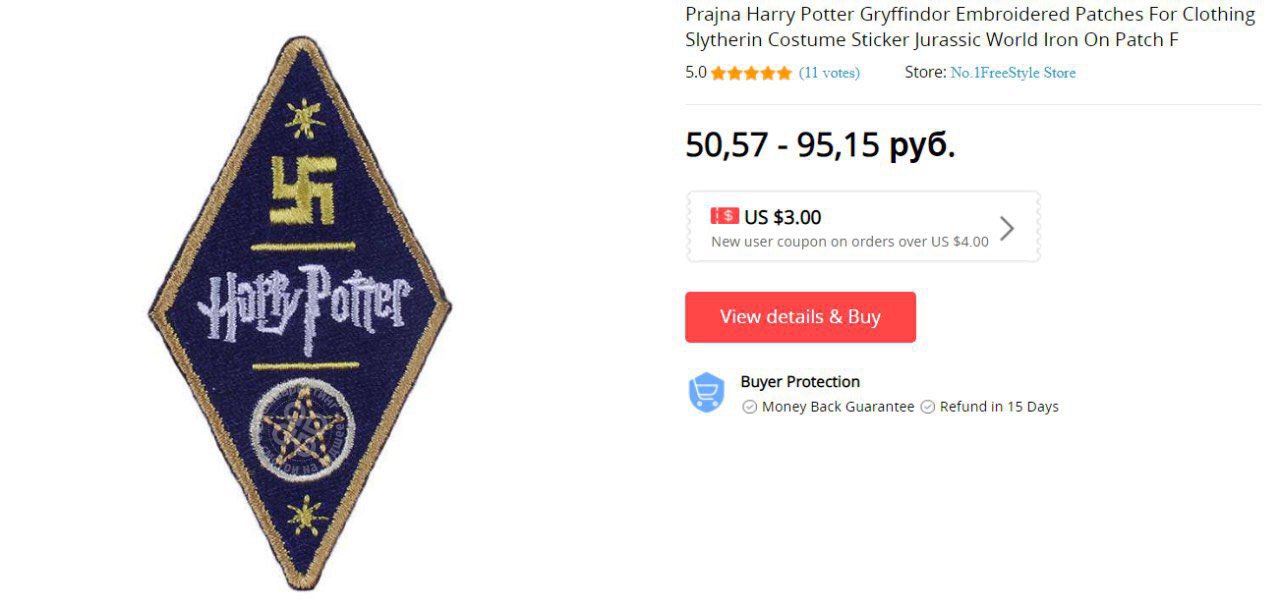Visit the No.1FreeStyle Store link
The height and width of the screenshot is (606, 1280).
[1013, 73]
